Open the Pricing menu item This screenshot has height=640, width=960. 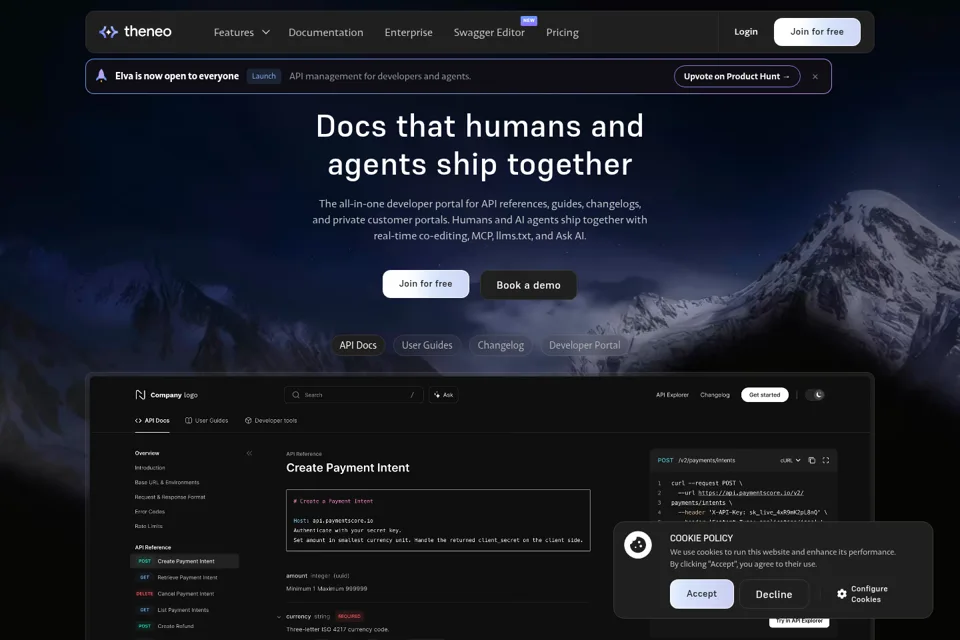coord(562,32)
